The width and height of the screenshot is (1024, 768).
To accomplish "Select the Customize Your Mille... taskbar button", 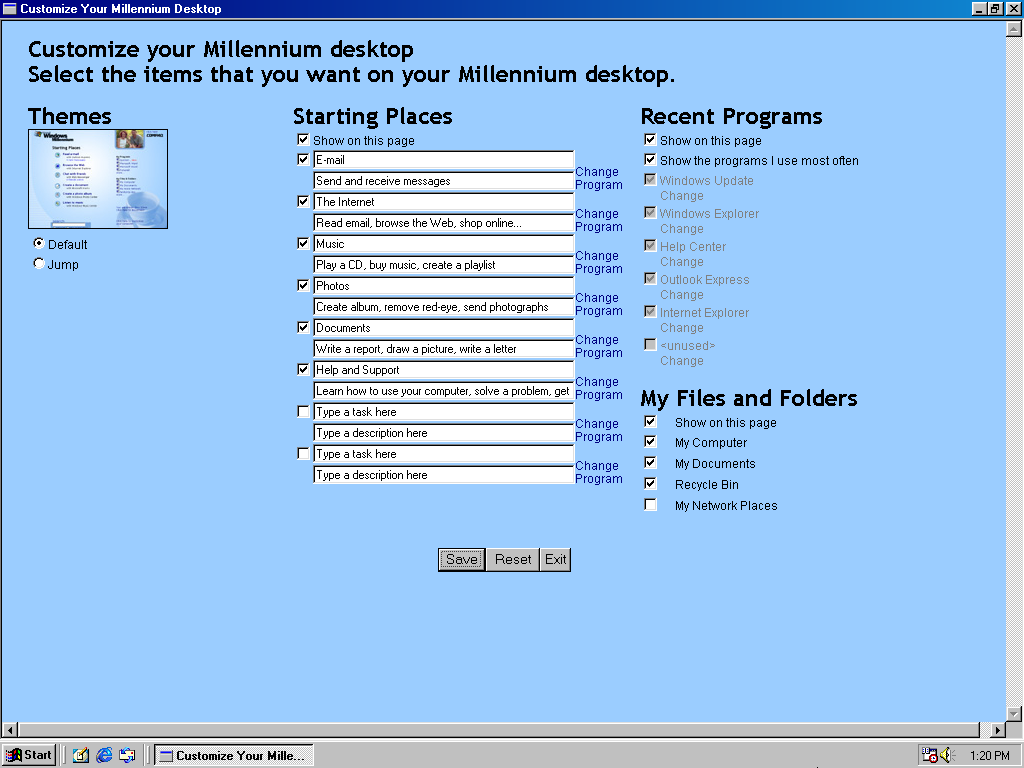I will click(x=234, y=755).
